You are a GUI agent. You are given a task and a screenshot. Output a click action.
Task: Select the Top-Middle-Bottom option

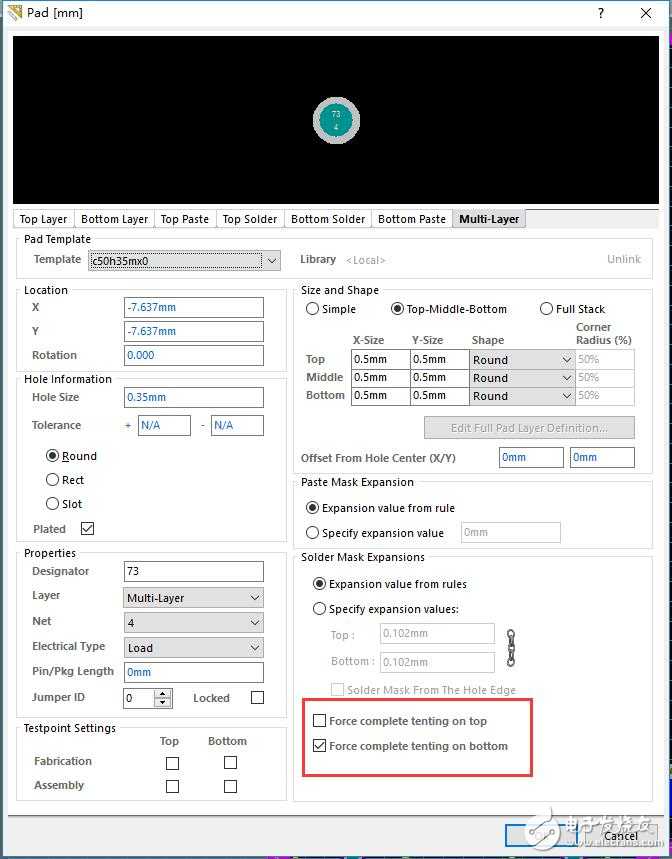(x=449, y=309)
